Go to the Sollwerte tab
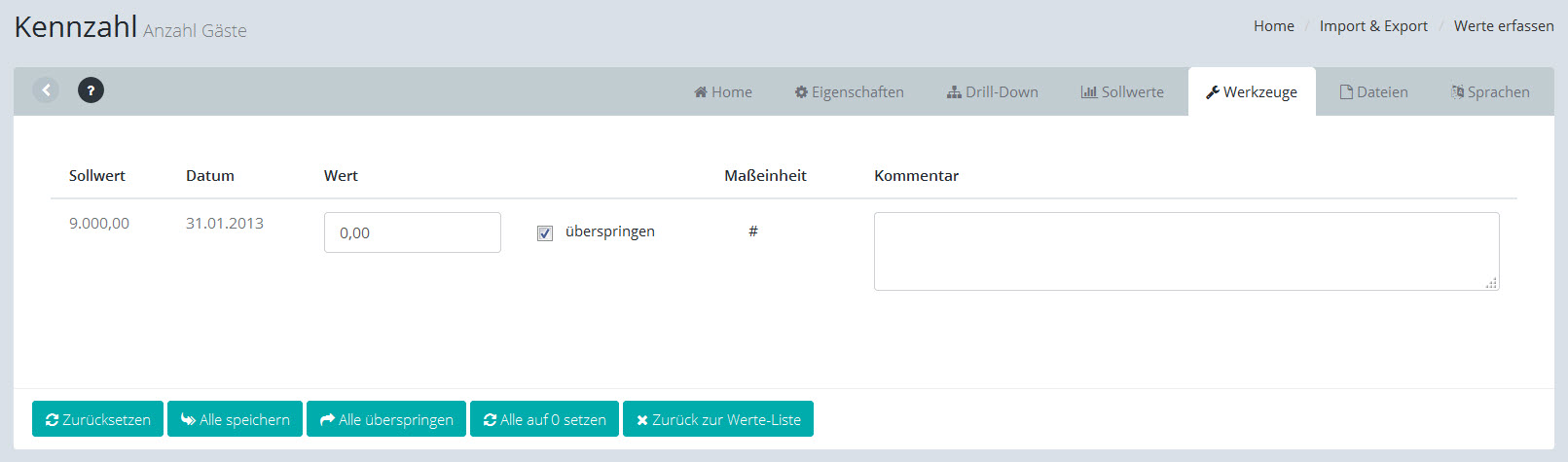This screenshot has height=462, width=1568. click(1122, 92)
